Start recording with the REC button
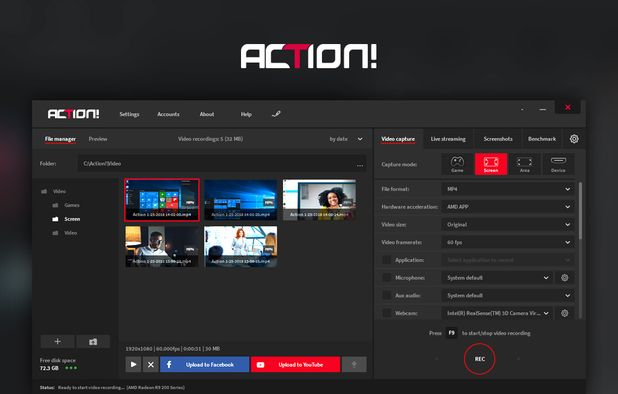The image size is (618, 394). (x=480, y=359)
